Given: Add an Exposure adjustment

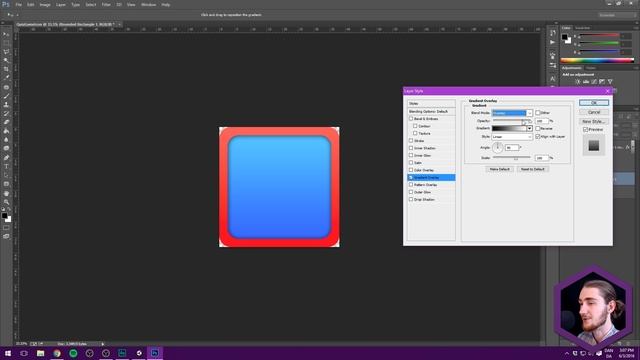Looking at the screenshot, I should pyautogui.click(x=602, y=82).
